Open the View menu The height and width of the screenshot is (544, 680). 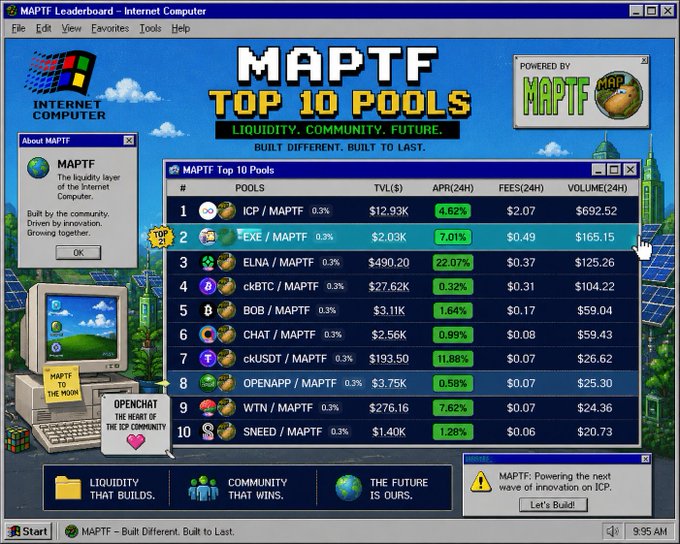tap(71, 29)
